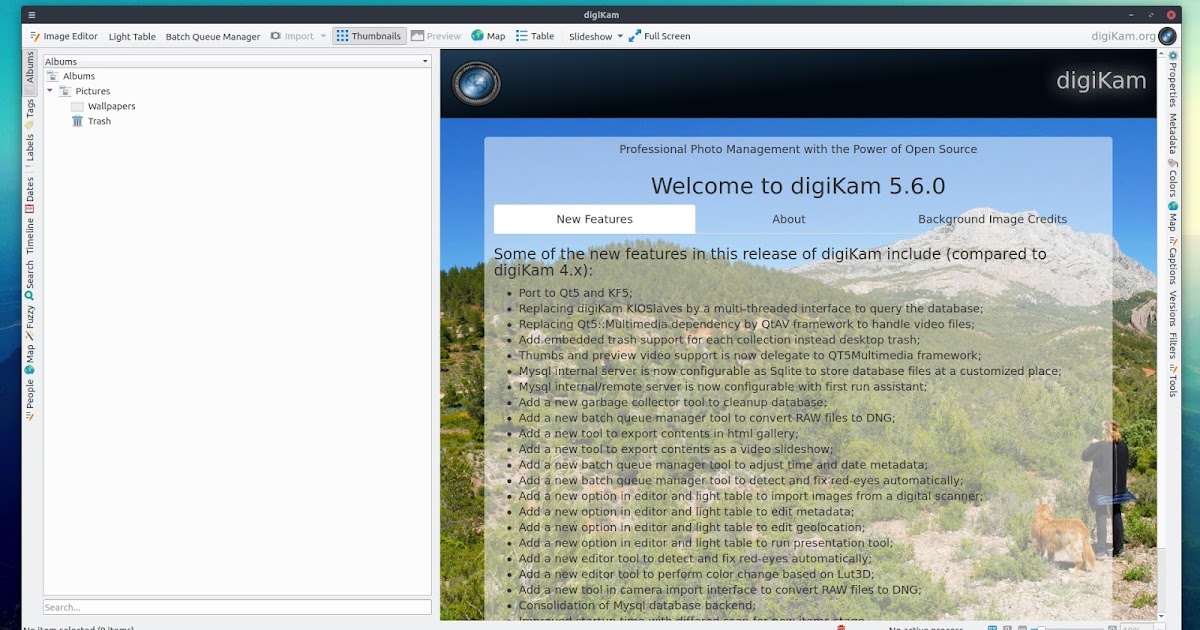1200x630 pixels.
Task: Click the thumbnail zoom slider in status bar
Action: point(1070,627)
